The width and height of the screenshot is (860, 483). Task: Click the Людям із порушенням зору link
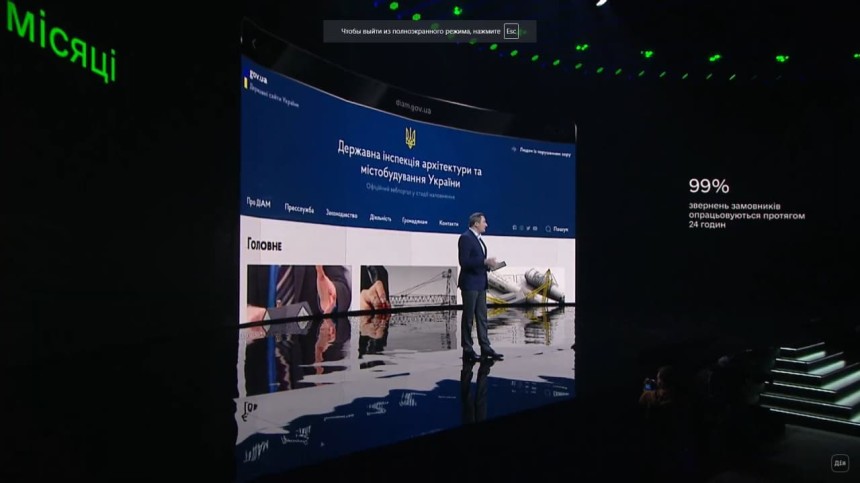point(545,153)
